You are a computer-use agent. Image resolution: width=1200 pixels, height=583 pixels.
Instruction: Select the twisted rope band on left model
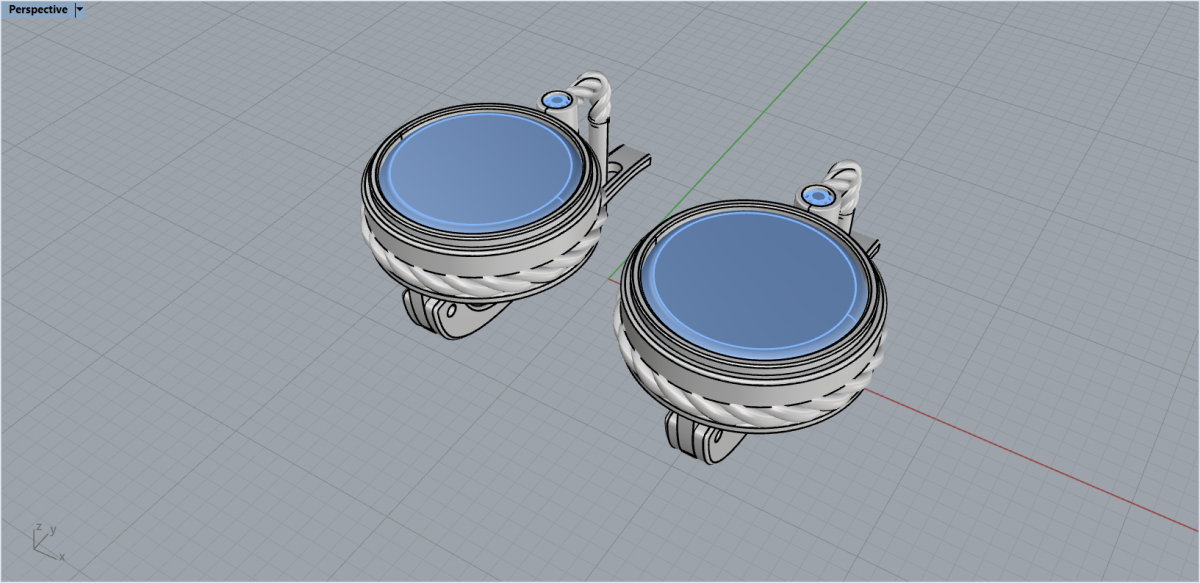(480, 281)
